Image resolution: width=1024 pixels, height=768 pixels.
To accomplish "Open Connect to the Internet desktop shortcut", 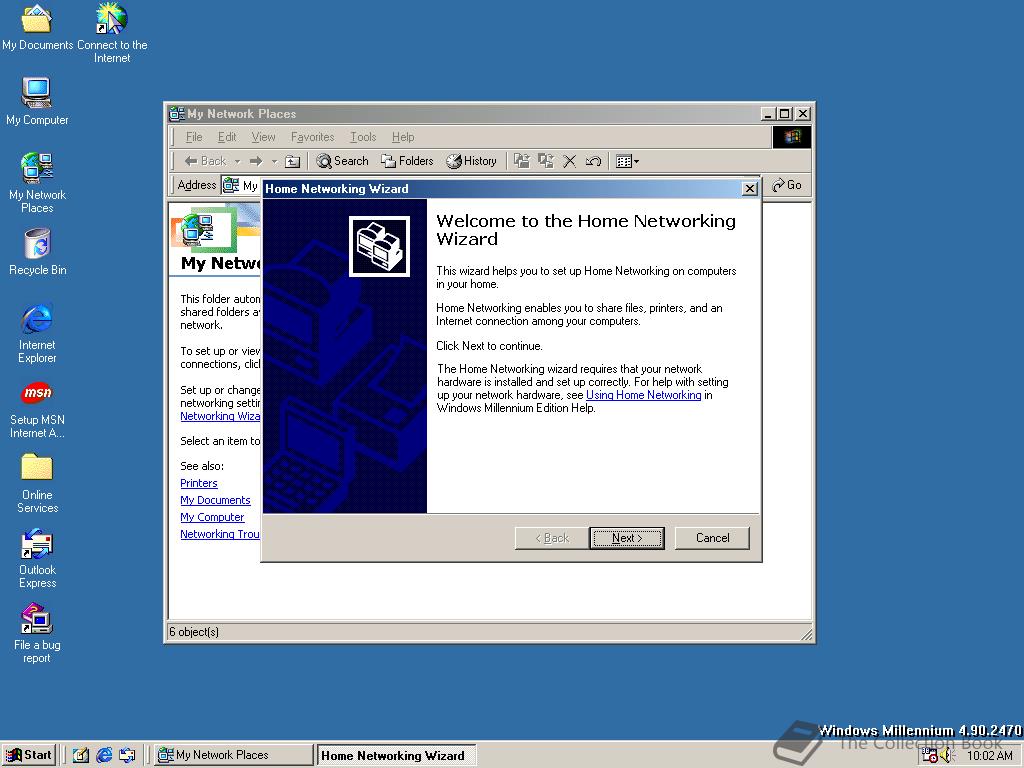I will 112,33.
